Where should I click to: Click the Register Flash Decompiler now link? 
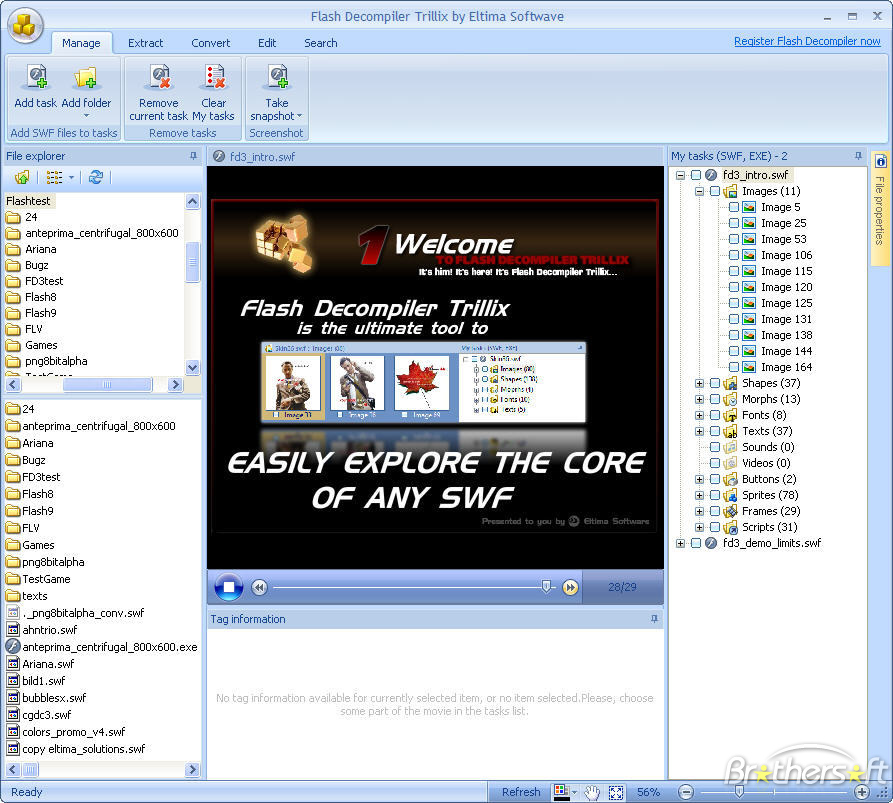pyautogui.click(x=807, y=41)
